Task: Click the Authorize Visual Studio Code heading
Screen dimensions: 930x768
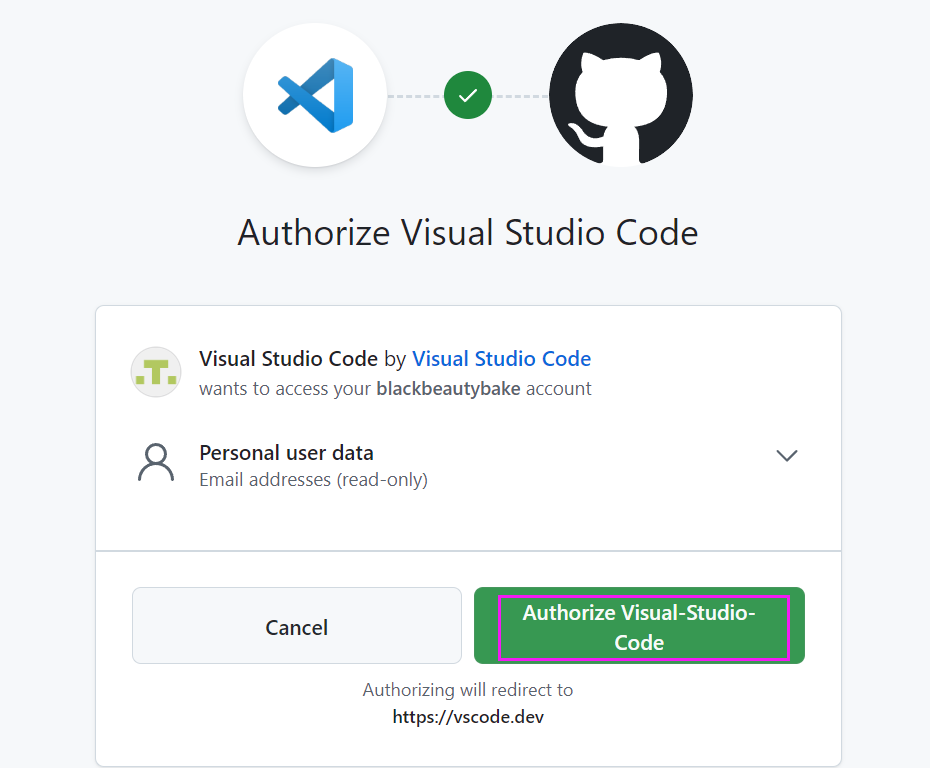Action: (467, 232)
